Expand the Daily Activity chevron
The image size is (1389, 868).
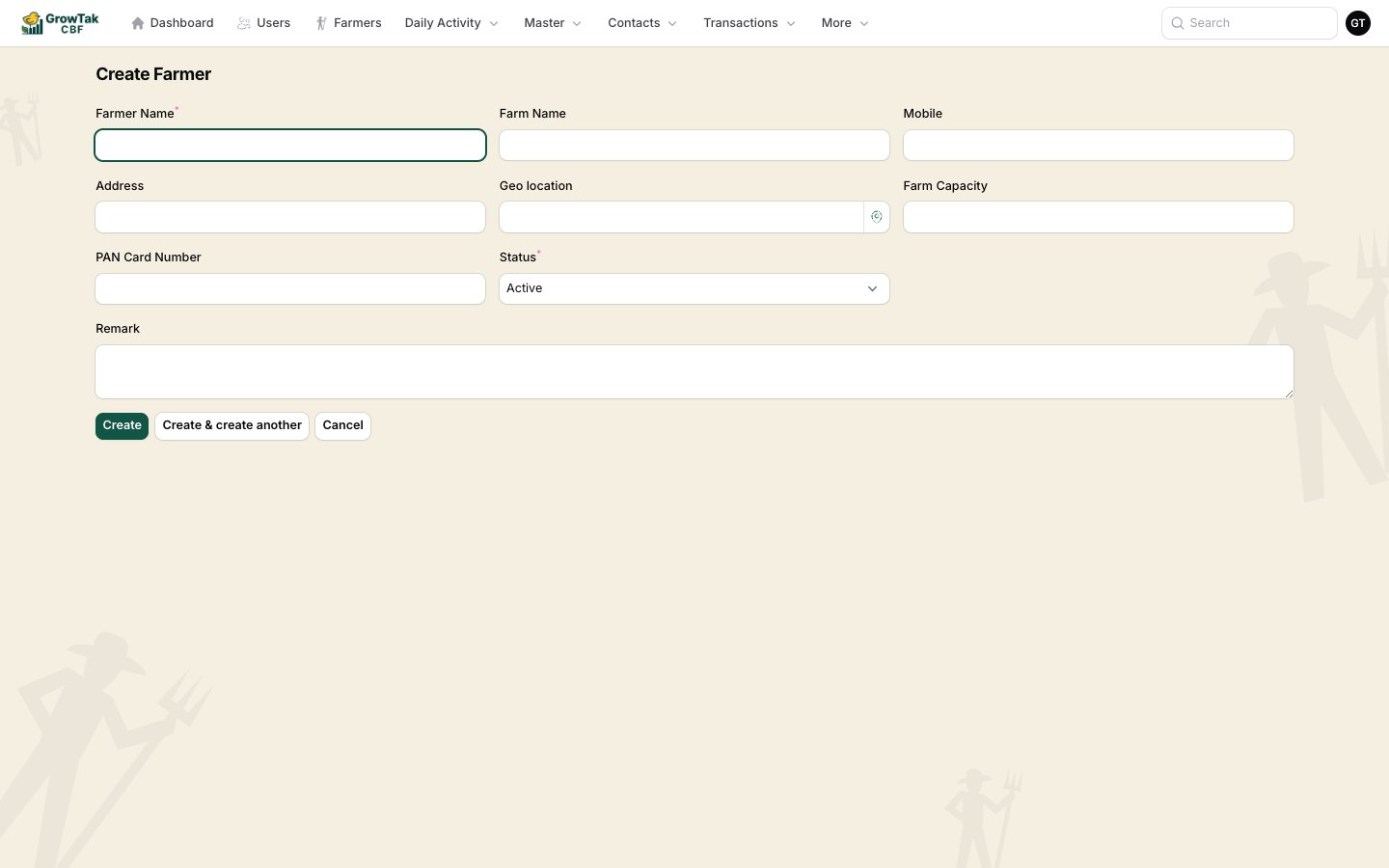[494, 24]
